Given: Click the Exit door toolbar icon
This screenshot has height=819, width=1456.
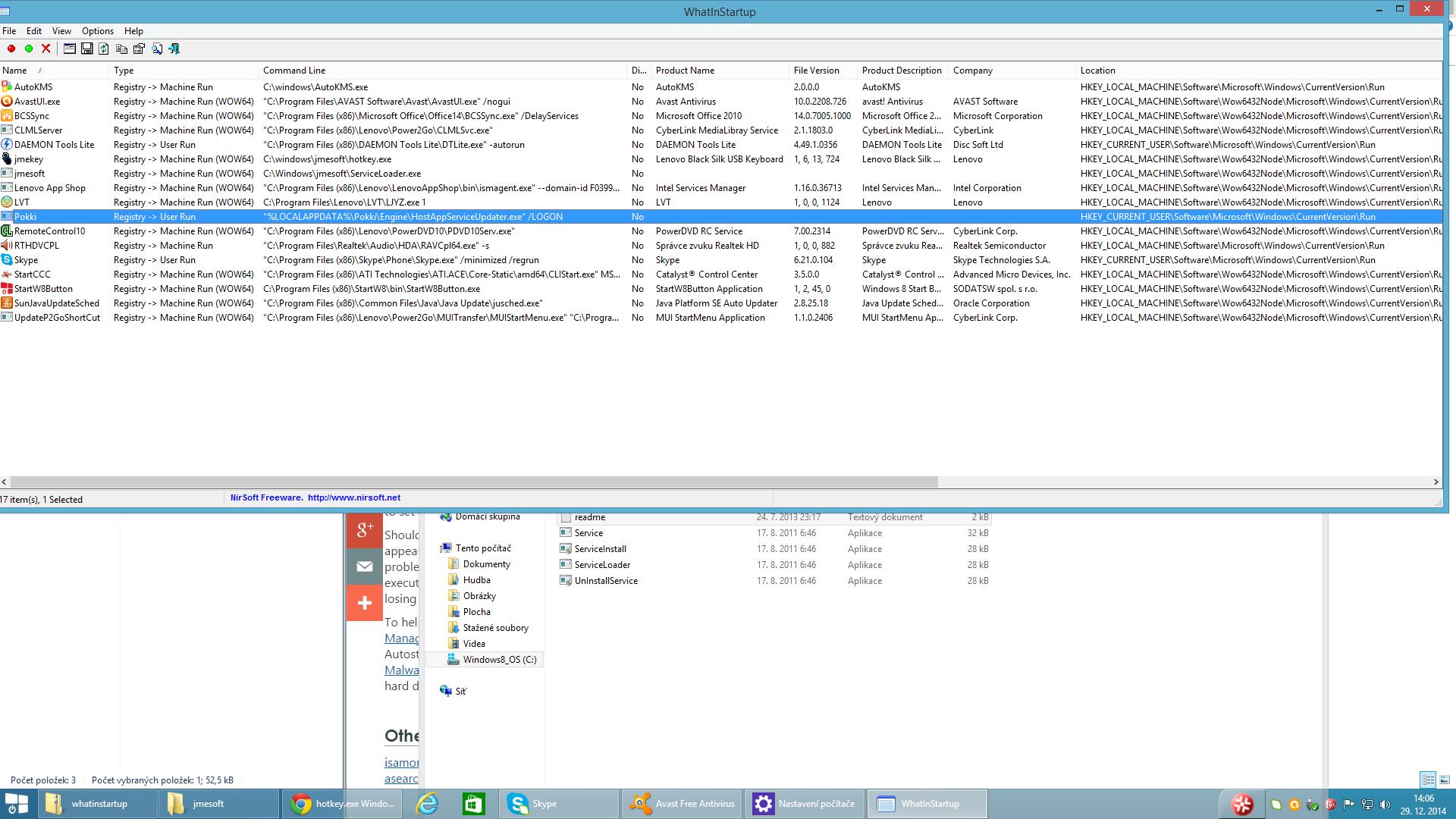Looking at the screenshot, I should [x=174, y=49].
